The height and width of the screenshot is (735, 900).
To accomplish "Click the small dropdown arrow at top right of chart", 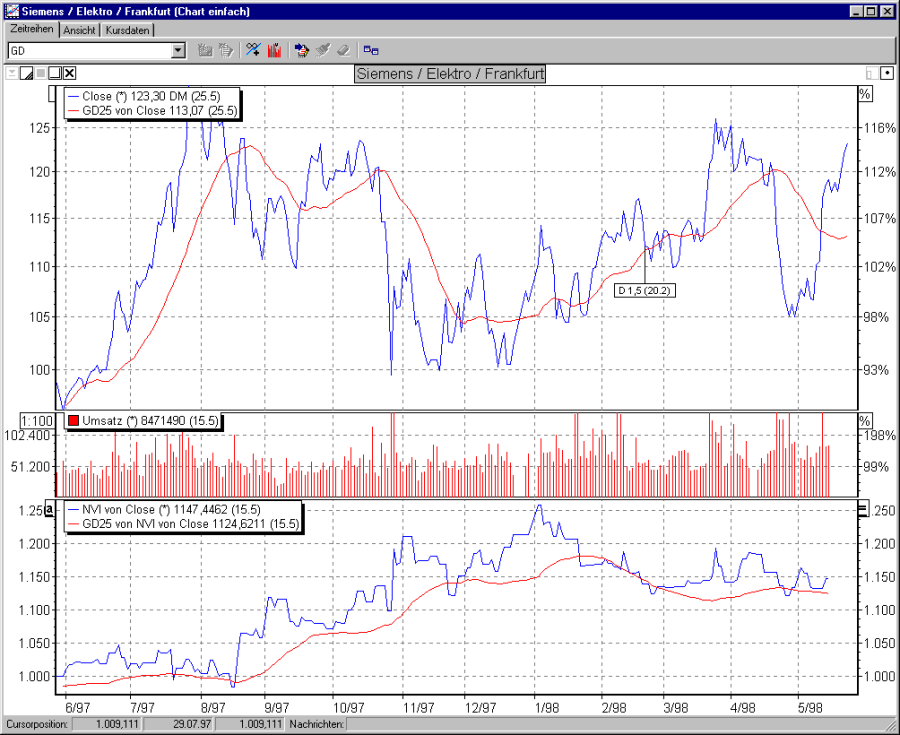I will (885, 72).
